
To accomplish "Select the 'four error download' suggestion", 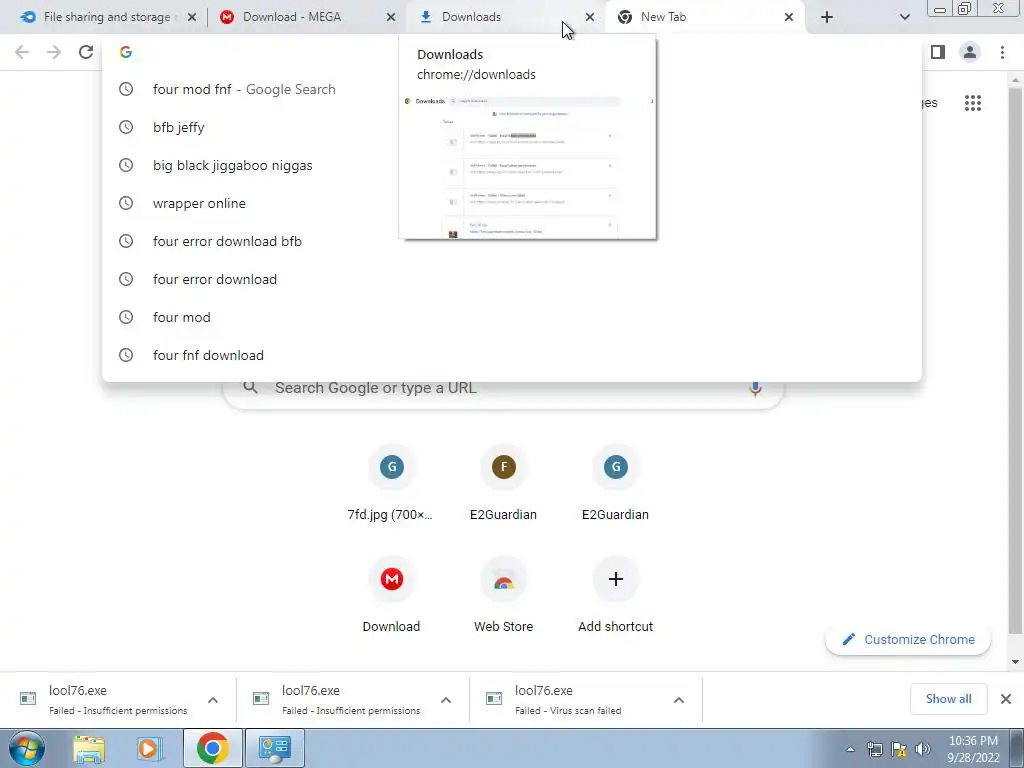I will (x=511, y=279).
